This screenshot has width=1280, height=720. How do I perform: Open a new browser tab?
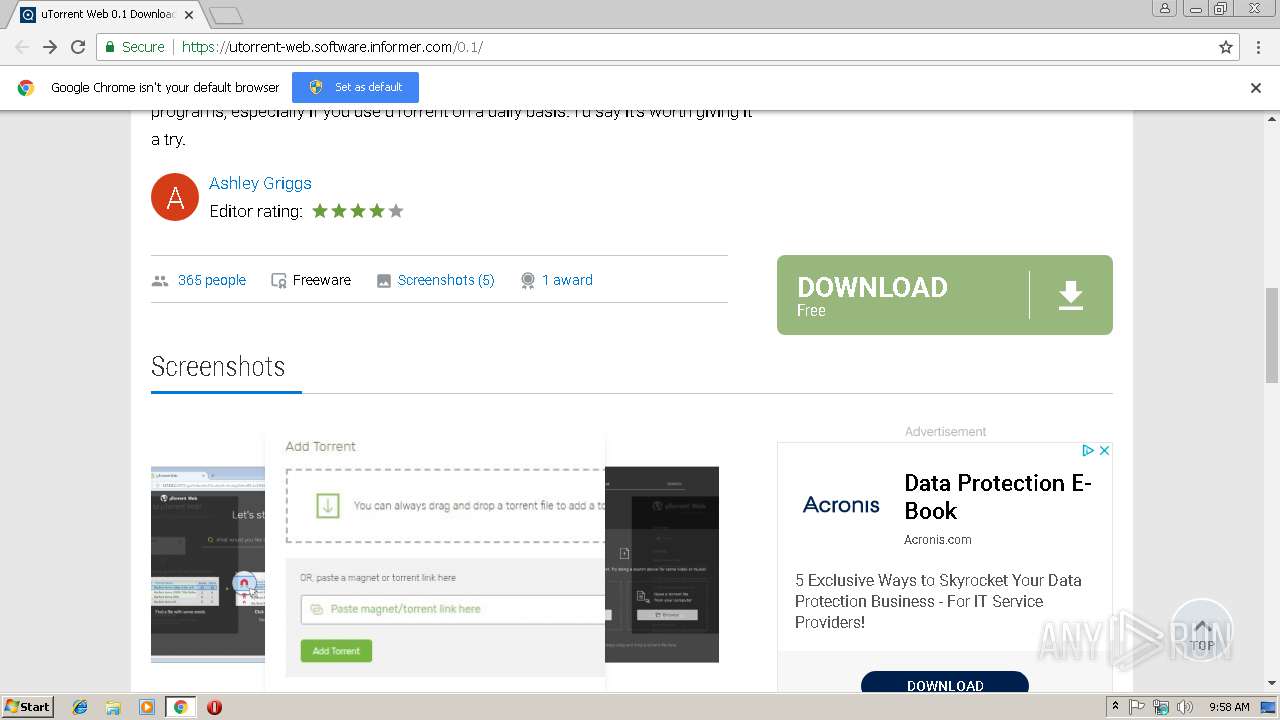226,15
